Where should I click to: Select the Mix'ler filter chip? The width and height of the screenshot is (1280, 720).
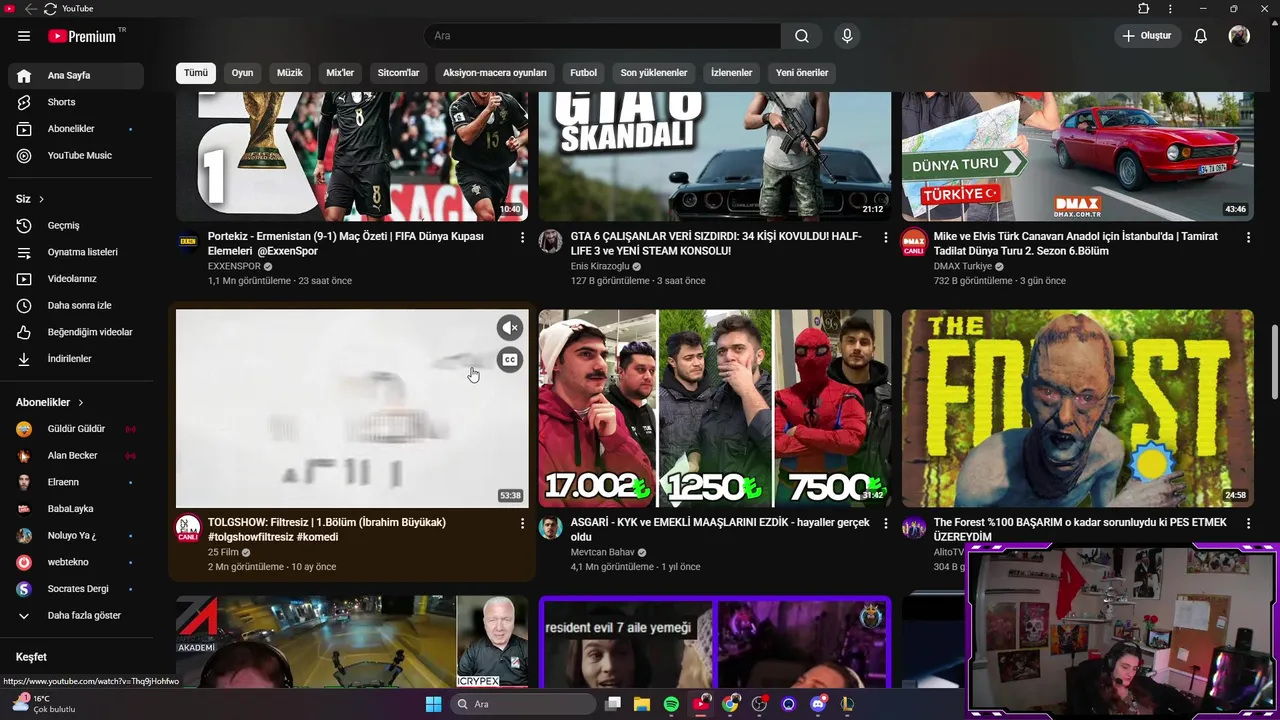[340, 73]
